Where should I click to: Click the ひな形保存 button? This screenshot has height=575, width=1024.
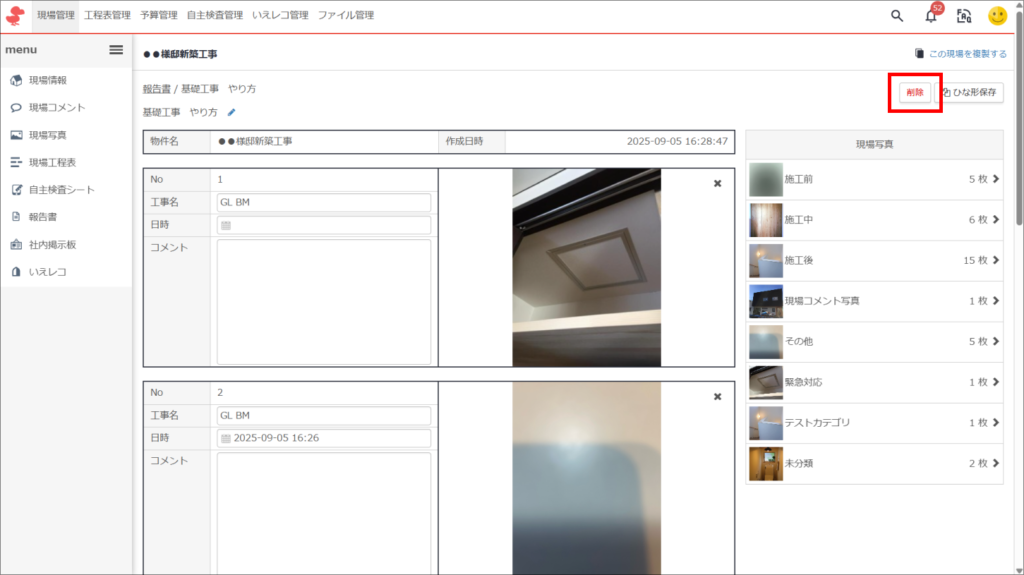(x=968, y=92)
